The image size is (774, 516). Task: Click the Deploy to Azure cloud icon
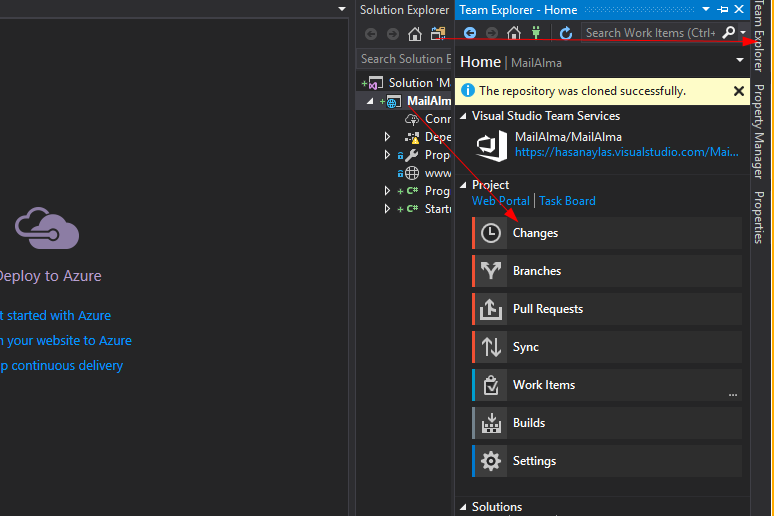click(x=47, y=228)
